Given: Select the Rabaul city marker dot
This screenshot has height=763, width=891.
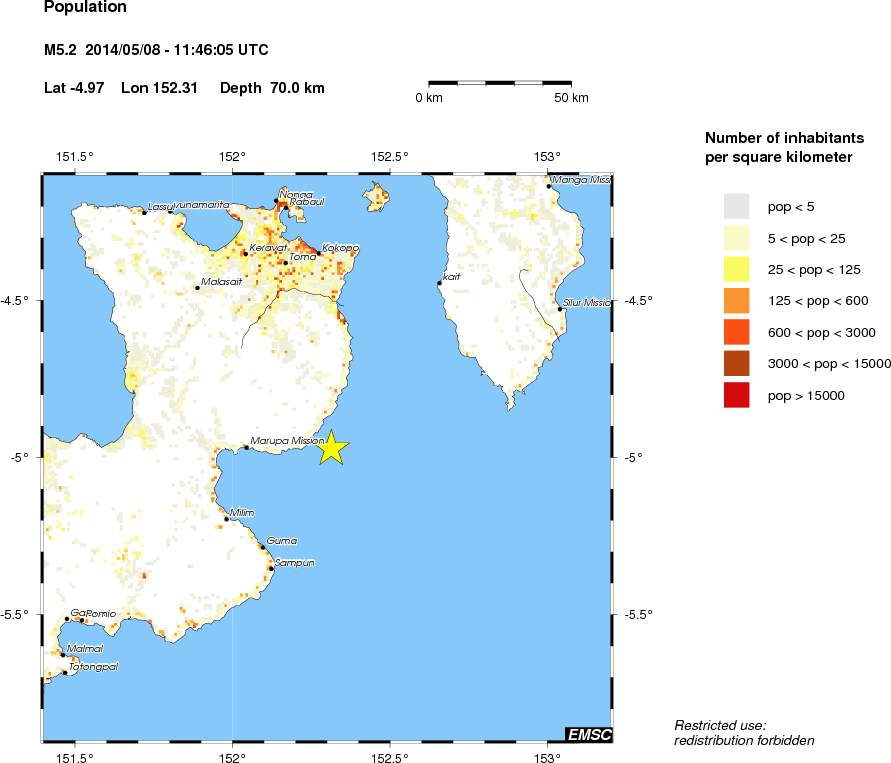Looking at the screenshot, I should tap(286, 207).
